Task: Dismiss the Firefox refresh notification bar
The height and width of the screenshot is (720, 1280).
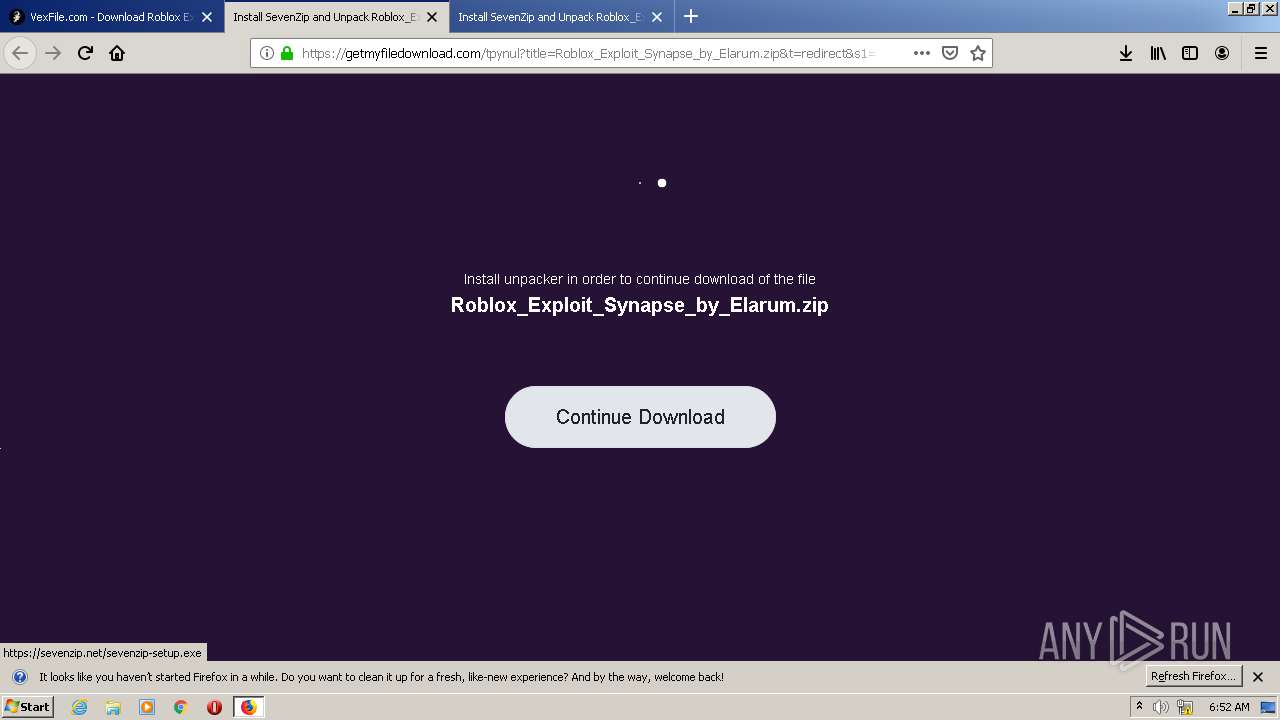Action: click(1258, 677)
